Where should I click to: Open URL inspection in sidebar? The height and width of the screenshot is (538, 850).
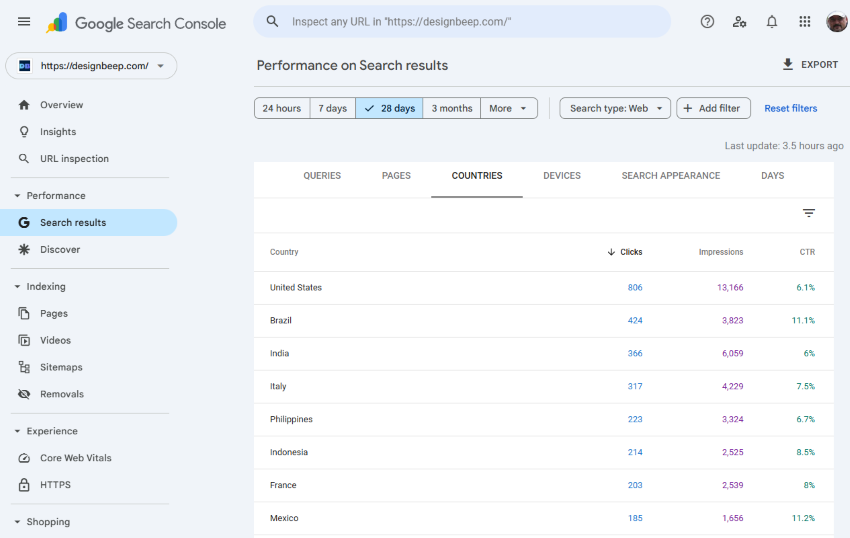pyautogui.click(x=74, y=159)
